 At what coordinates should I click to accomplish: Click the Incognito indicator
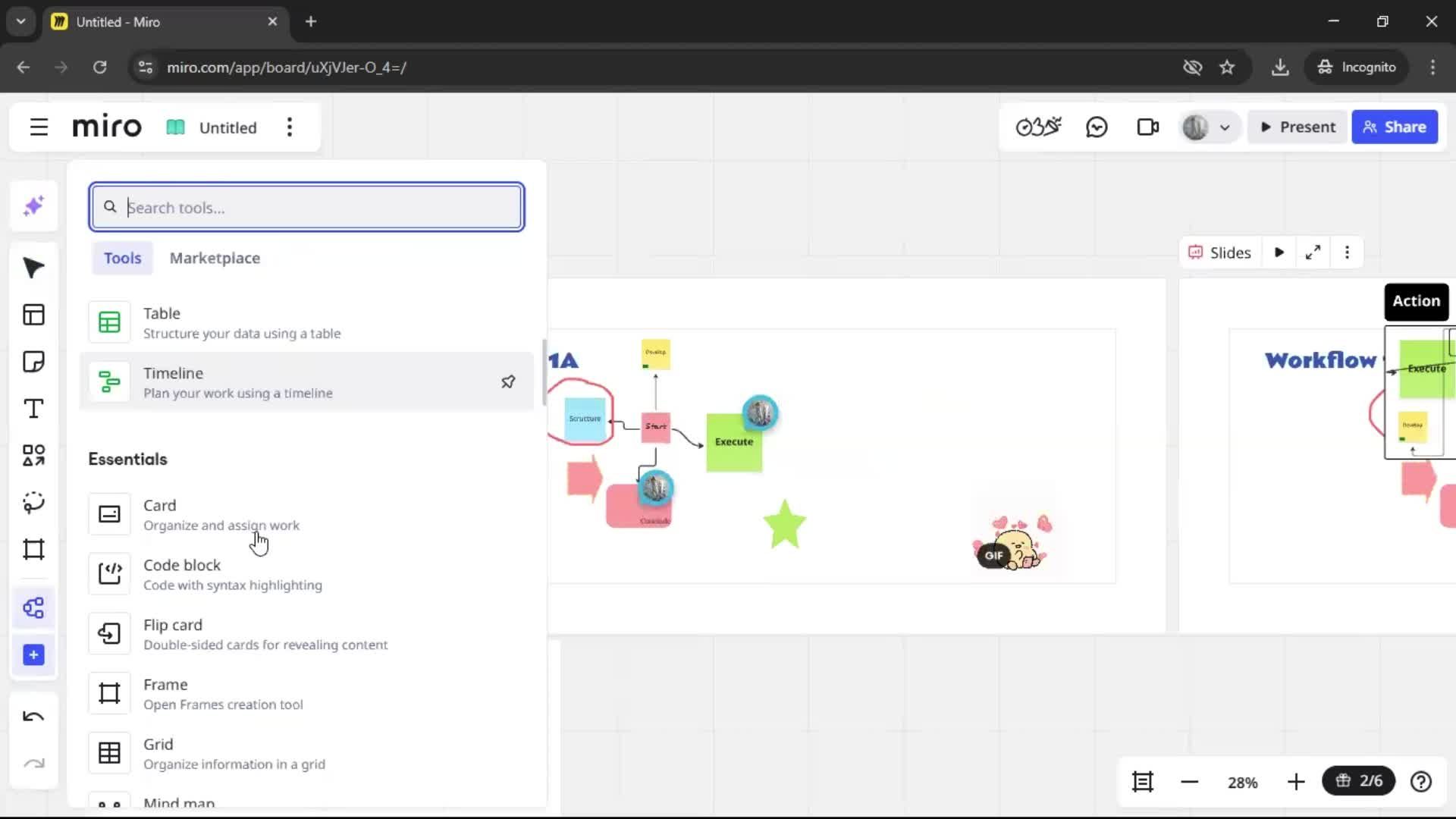(1356, 67)
